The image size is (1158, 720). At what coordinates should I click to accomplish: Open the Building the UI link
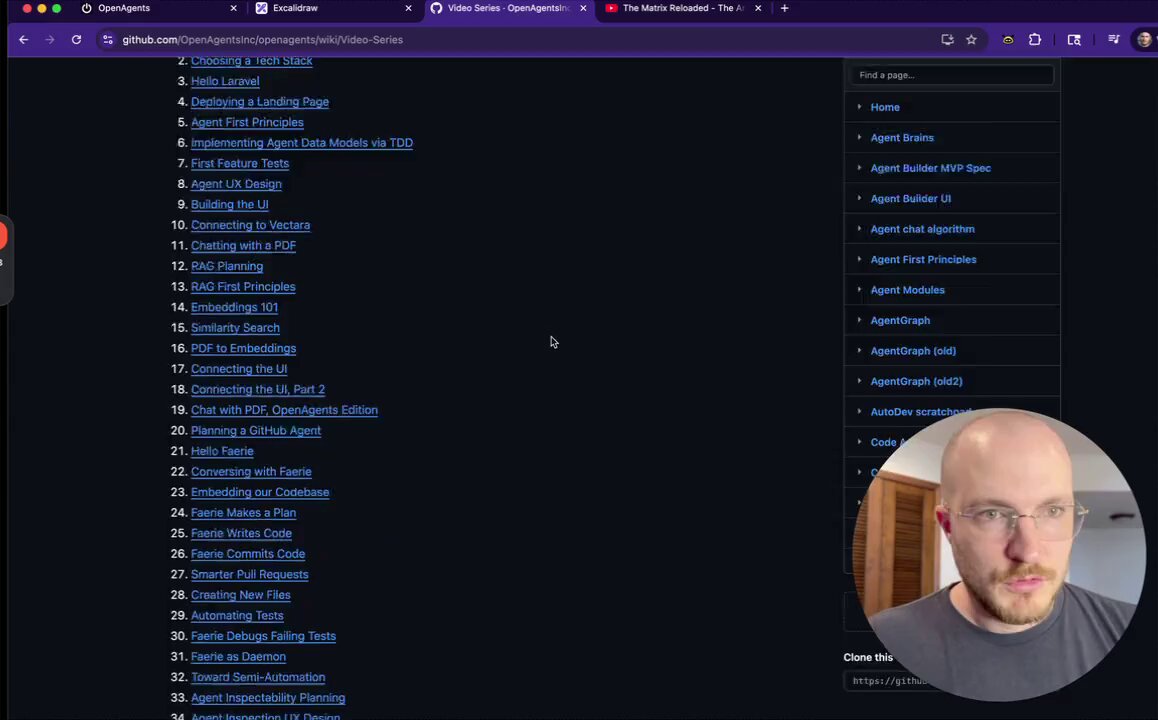230,205
